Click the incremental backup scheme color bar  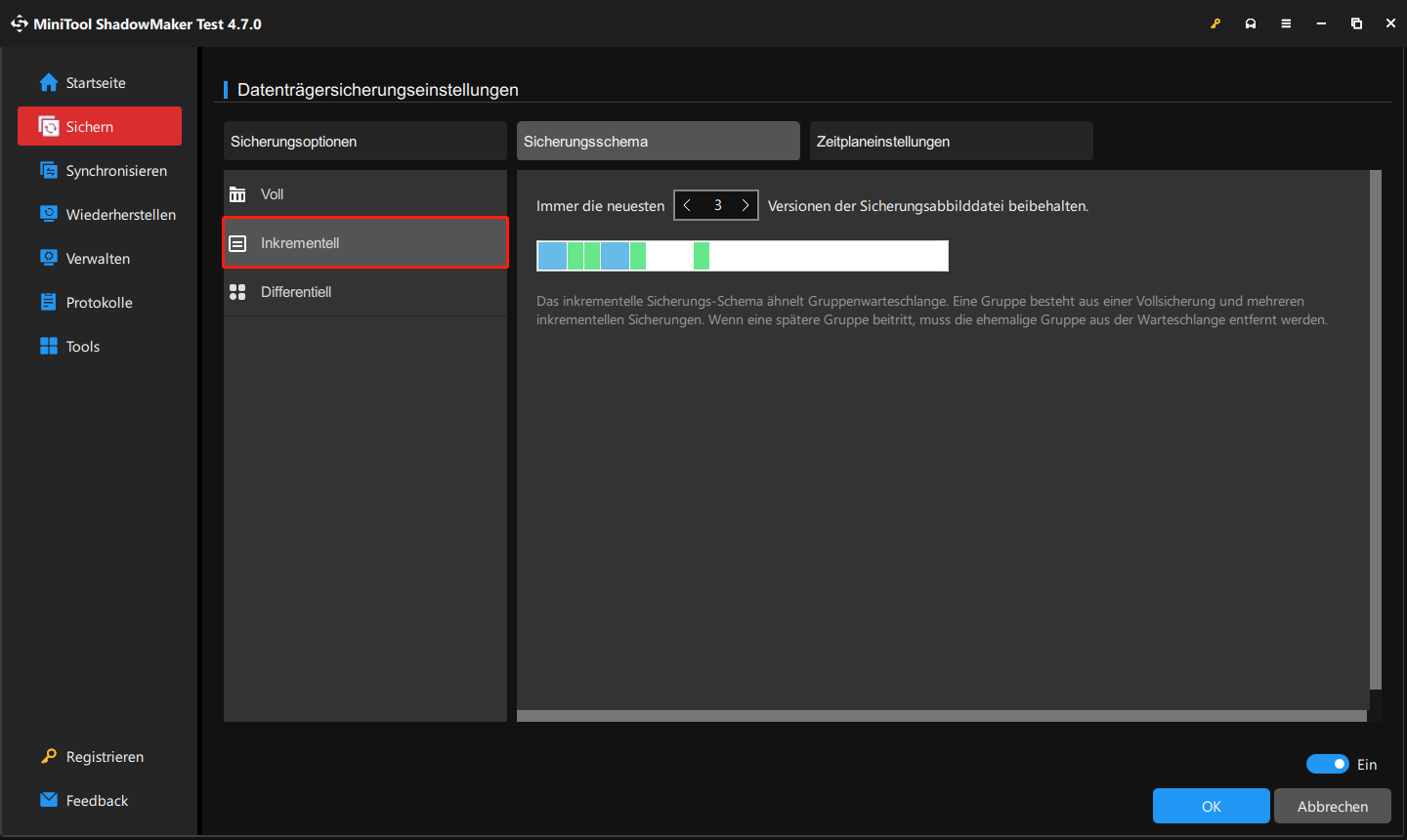click(x=743, y=256)
